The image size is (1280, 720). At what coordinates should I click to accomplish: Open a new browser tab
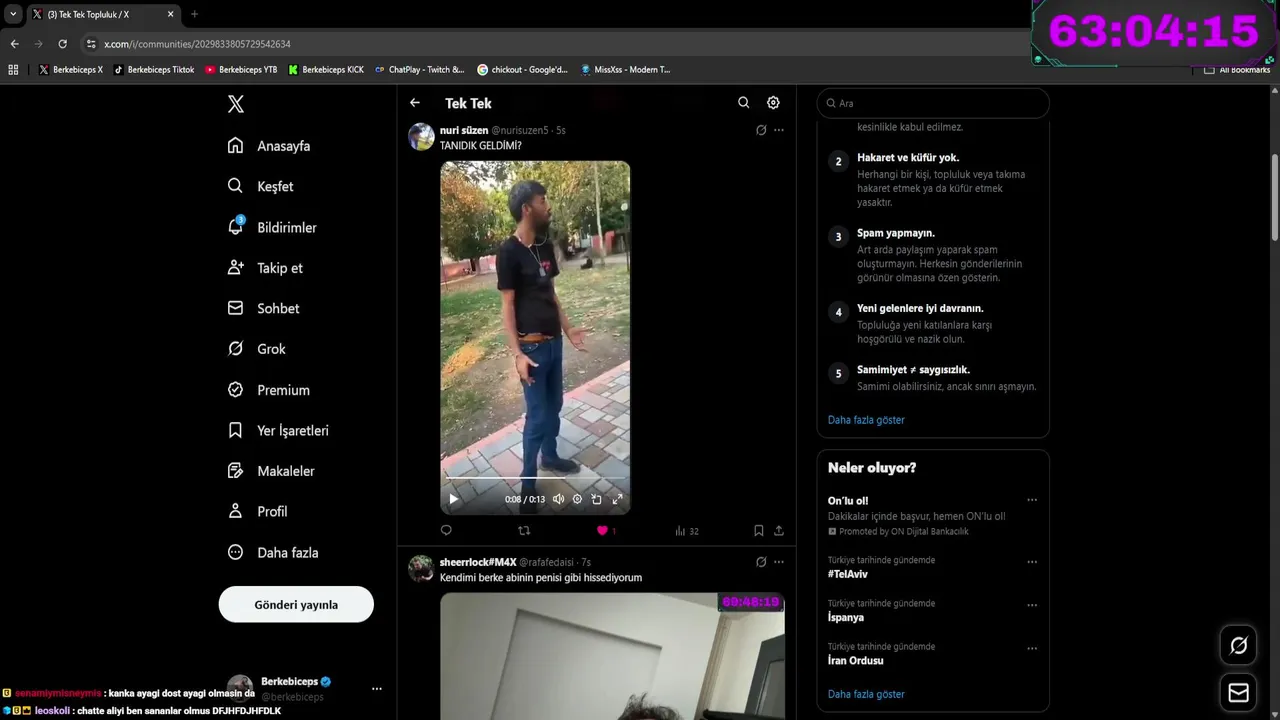(x=194, y=14)
